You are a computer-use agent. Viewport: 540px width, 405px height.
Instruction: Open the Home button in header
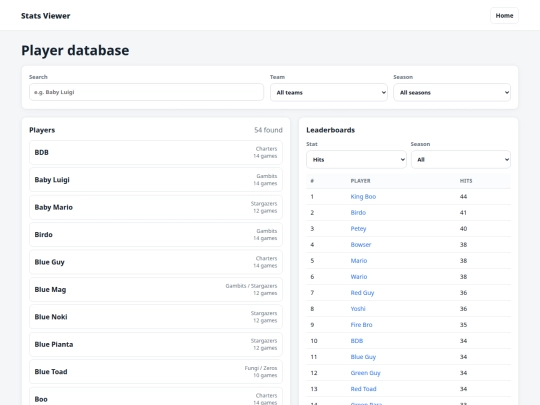[504, 15]
